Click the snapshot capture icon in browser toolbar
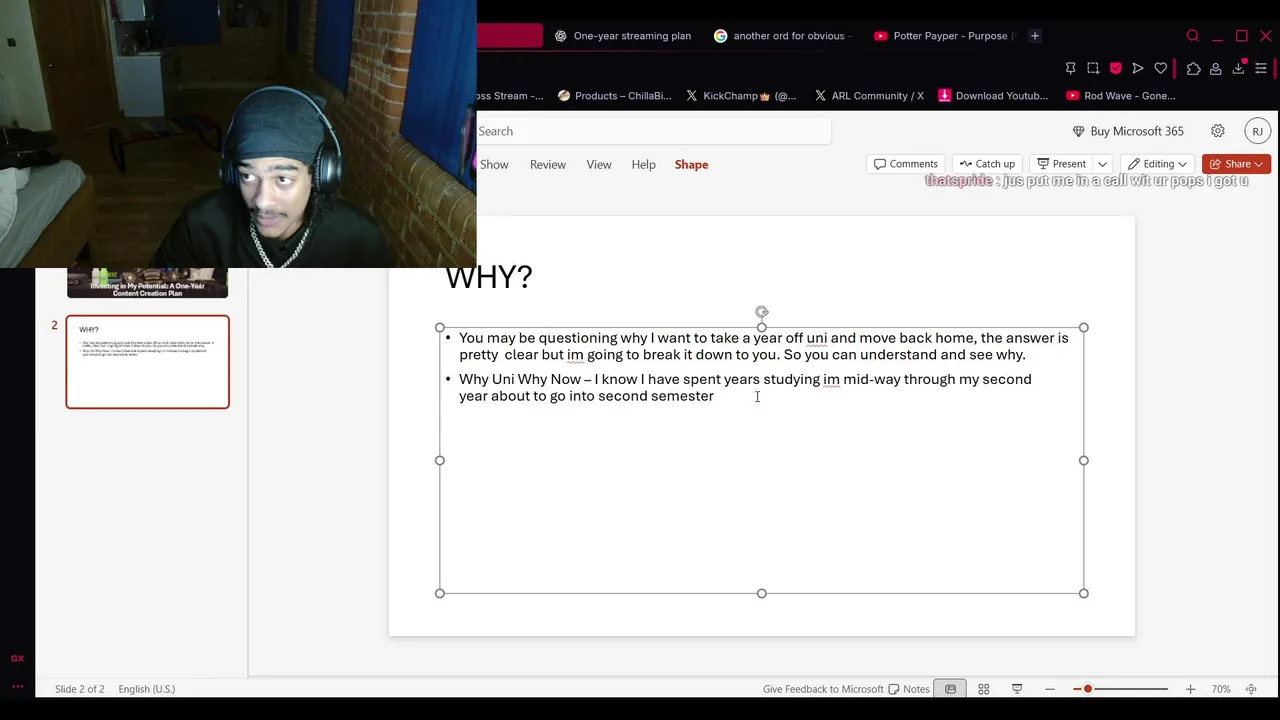 [1093, 68]
